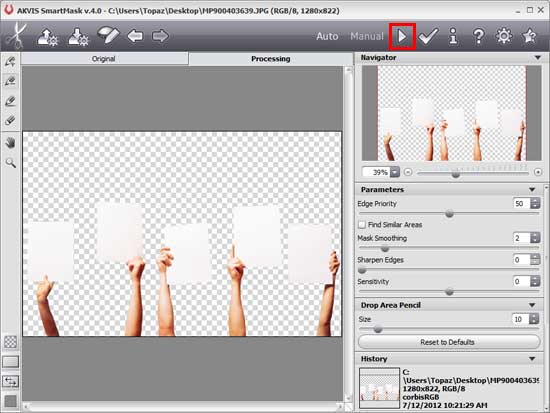
Task: Switch to Manual mode
Action: tap(367, 36)
